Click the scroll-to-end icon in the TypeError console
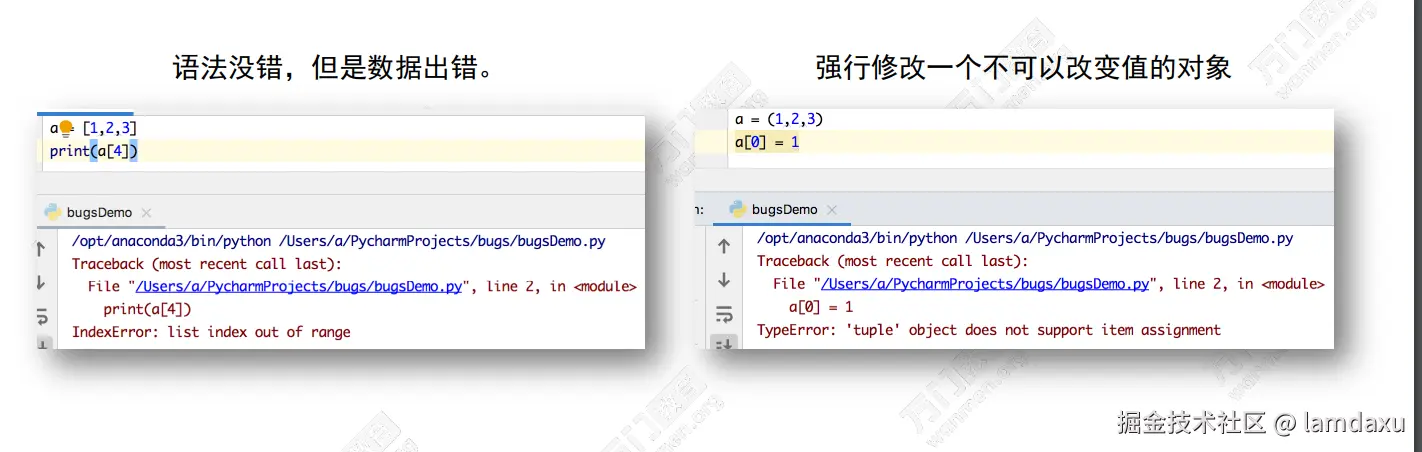Screen dimensions: 1422x452 (724, 342)
